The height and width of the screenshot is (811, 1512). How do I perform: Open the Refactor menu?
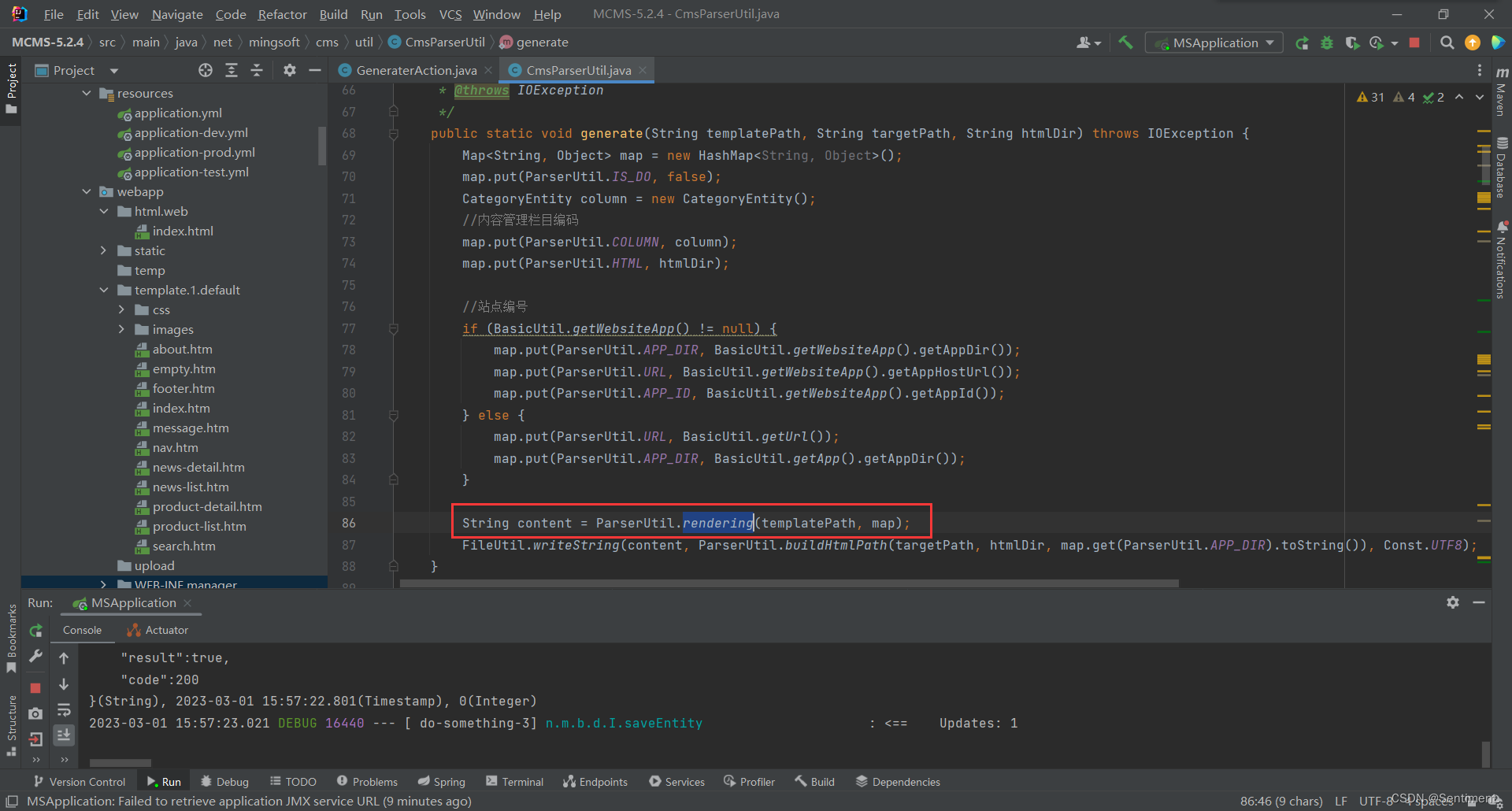click(282, 14)
